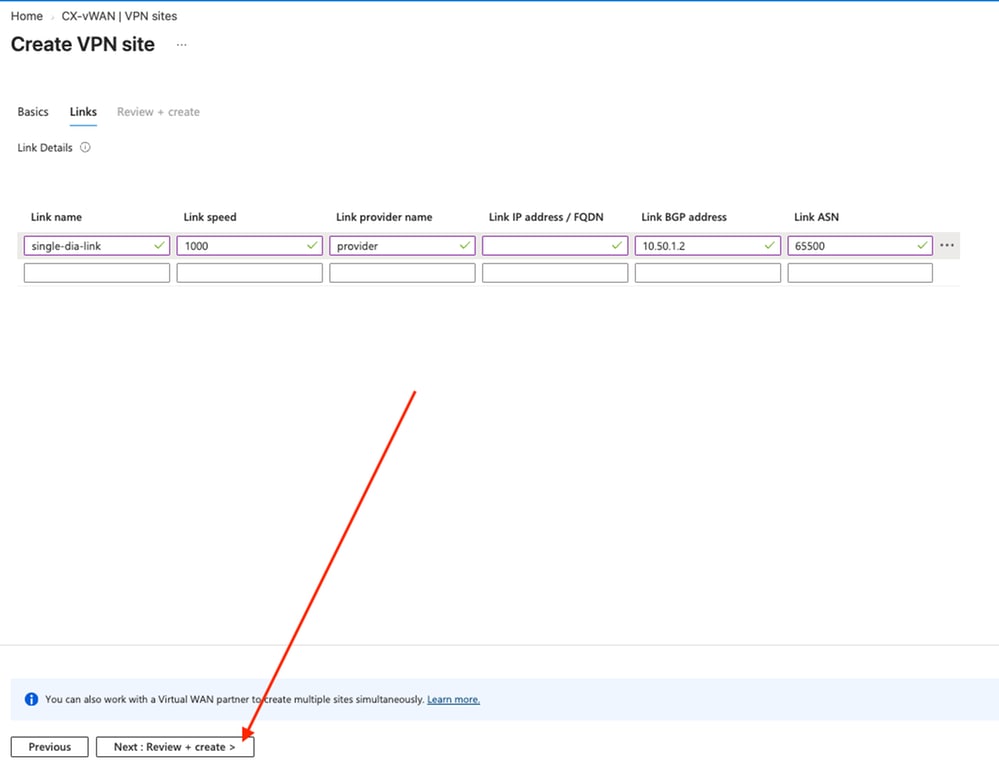Click the blue info icon in the banner
The image size is (999, 768).
(31, 699)
